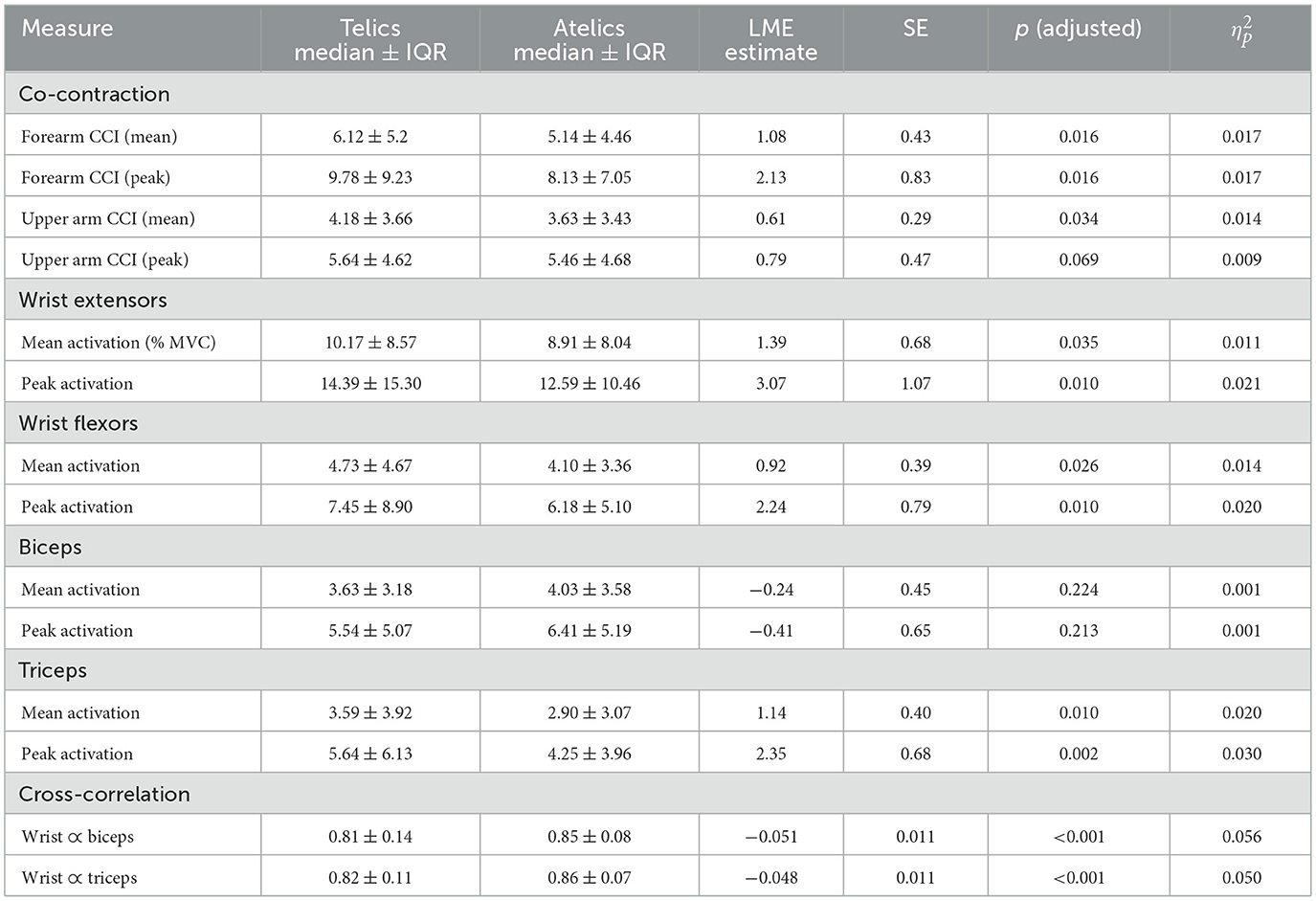The image size is (1316, 901).
Task: Select the Telics median ± IQR header
Action: [x=369, y=40]
